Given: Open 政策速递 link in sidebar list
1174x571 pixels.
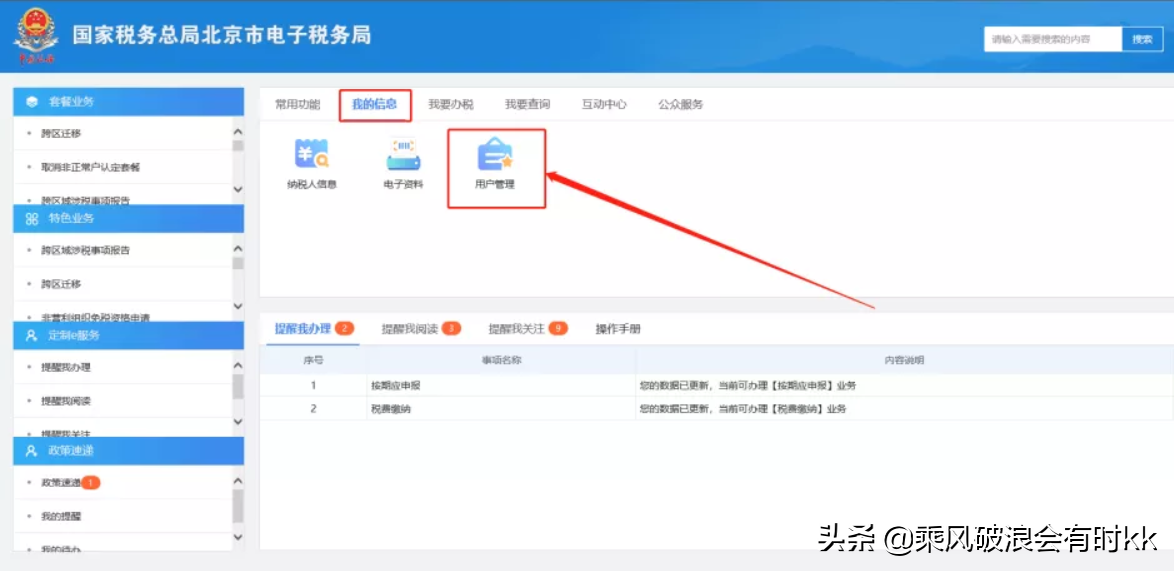Looking at the screenshot, I should pyautogui.click(x=61, y=483).
